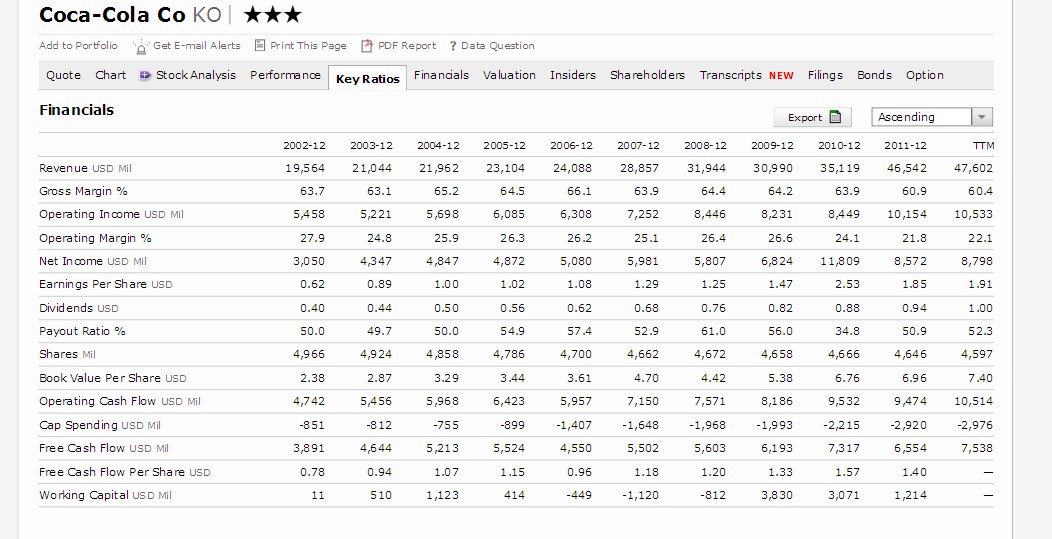Click the Bonds tab
Image resolution: width=1052 pixels, height=539 pixels.
coord(874,75)
